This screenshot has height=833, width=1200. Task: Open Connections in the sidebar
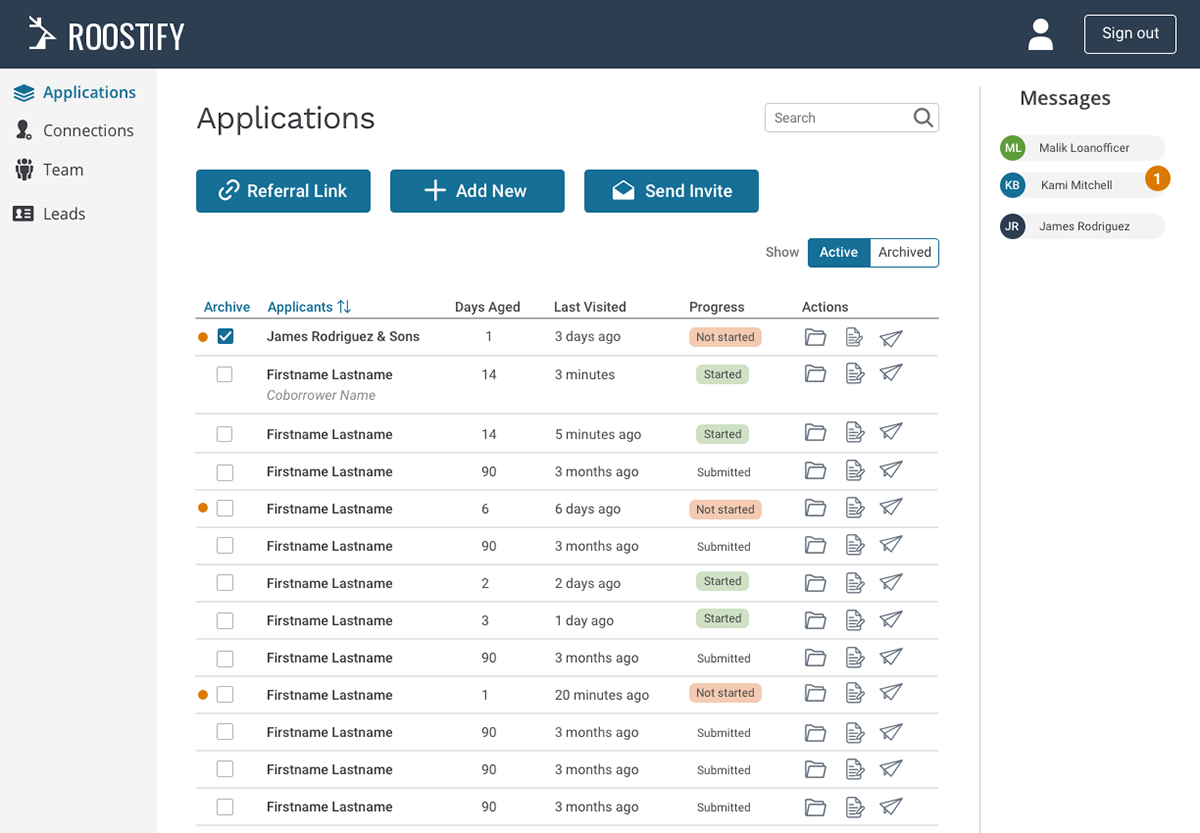pyautogui.click(x=74, y=130)
